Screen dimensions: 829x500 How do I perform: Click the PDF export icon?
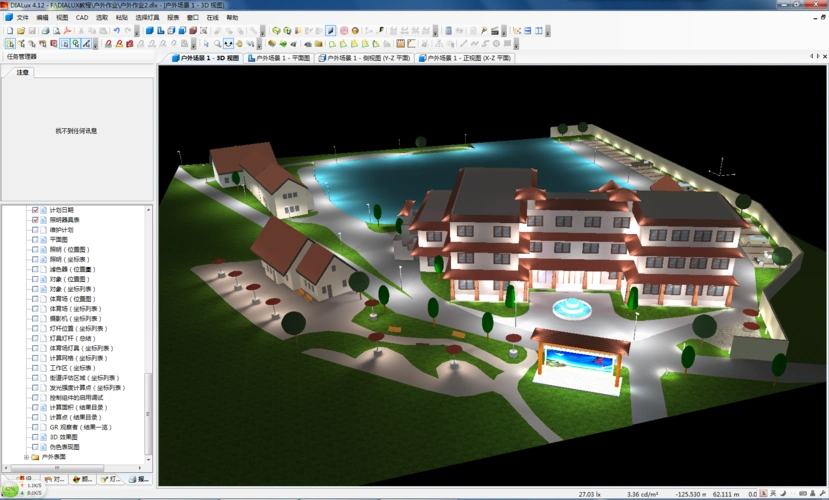coord(68,31)
